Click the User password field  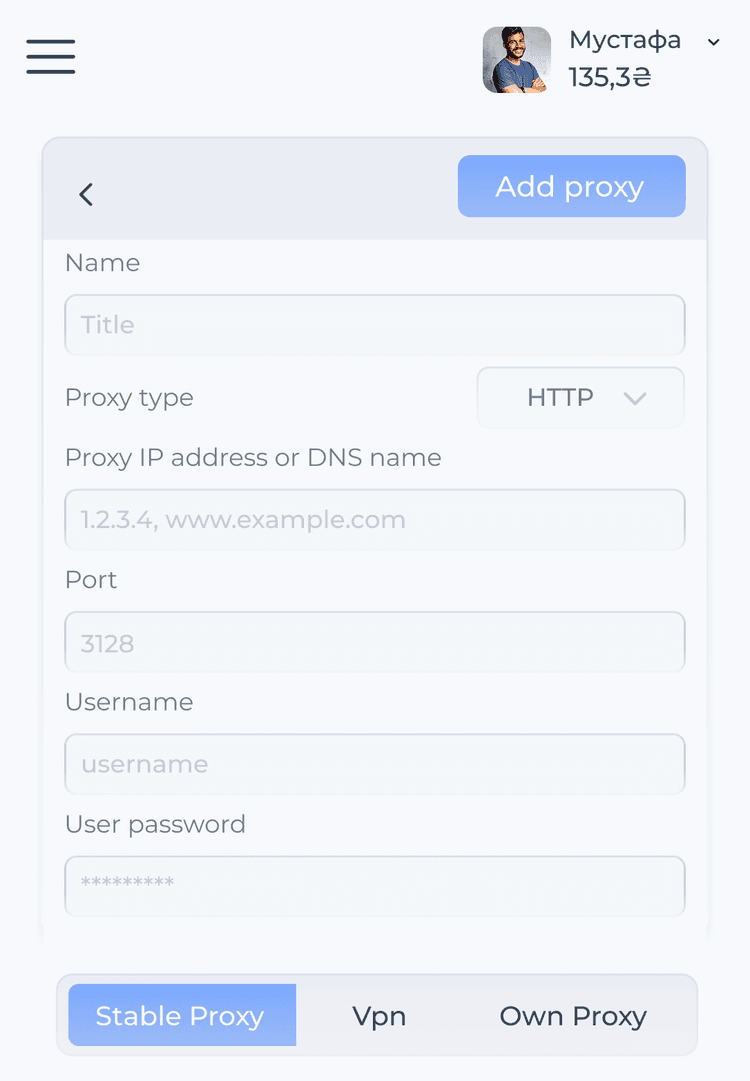coord(374,886)
